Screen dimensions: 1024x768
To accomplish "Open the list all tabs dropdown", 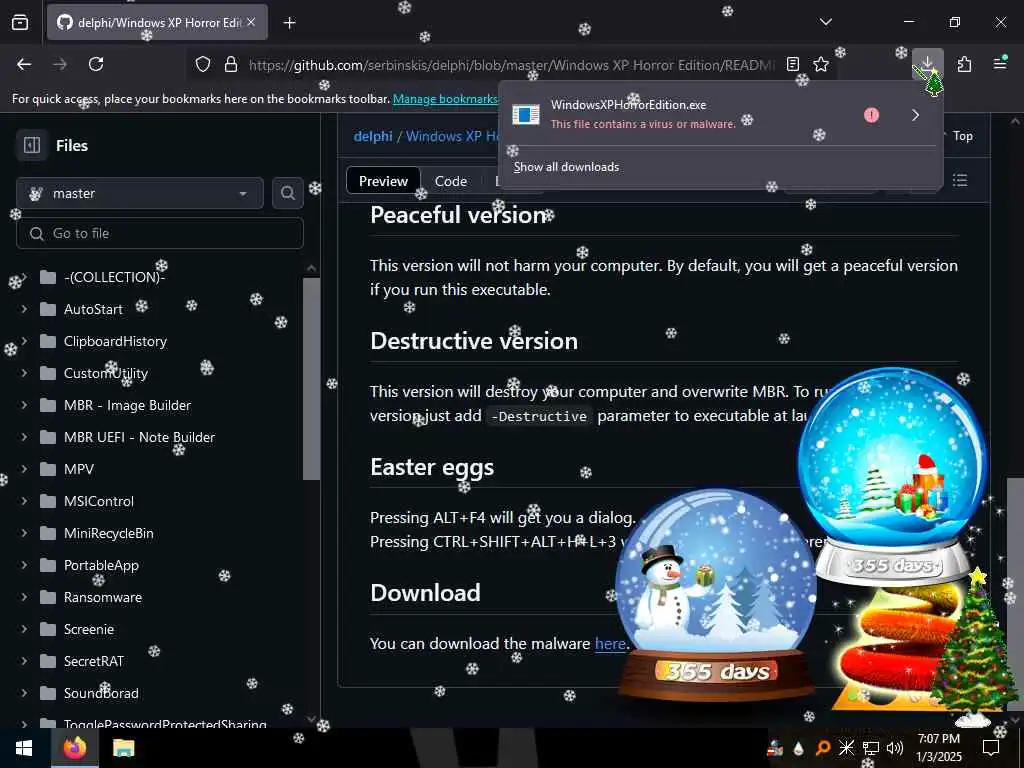I will pos(825,22).
